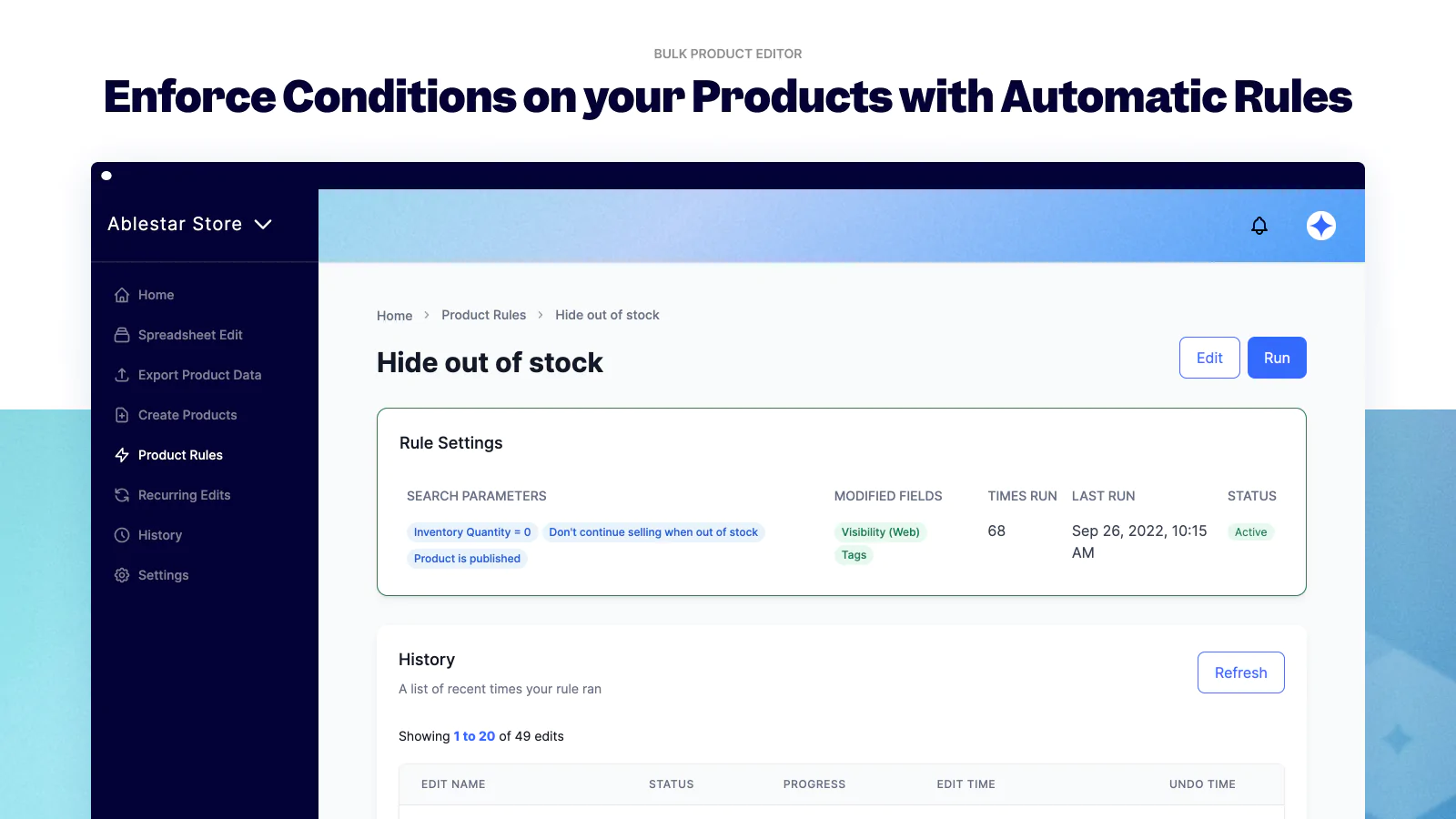Screen dimensions: 1456x819
Task: Click last run date 'Sep 26, 2022, 10:15 AM'
Action: click(x=1139, y=541)
